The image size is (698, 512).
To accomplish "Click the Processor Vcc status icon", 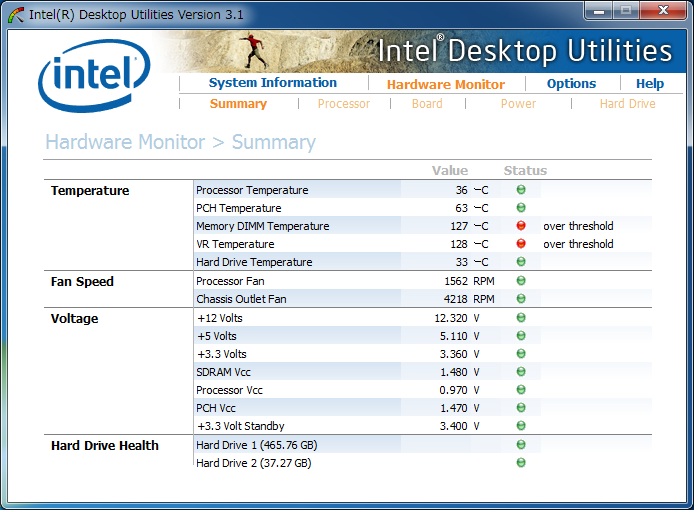I will tap(521, 390).
